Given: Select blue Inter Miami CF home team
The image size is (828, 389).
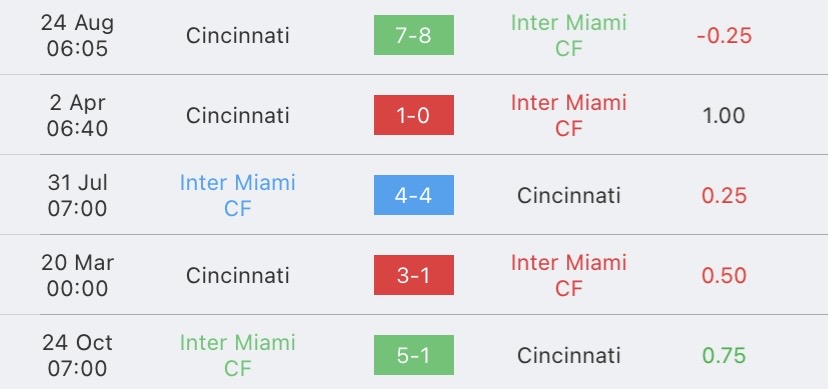Looking at the screenshot, I should [x=237, y=195].
